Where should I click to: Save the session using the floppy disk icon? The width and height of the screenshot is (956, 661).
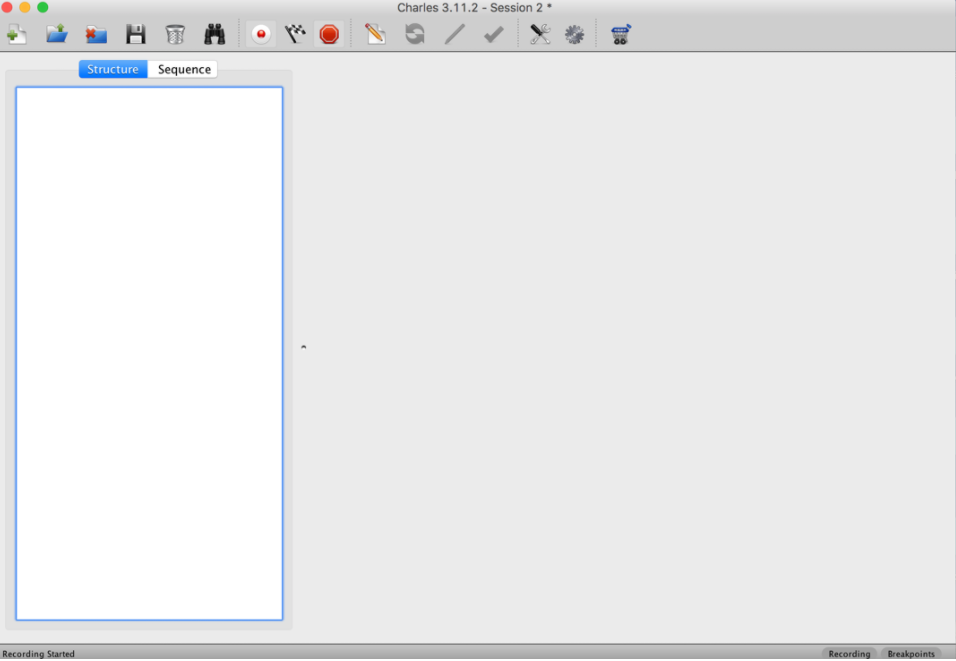[x=136, y=35]
